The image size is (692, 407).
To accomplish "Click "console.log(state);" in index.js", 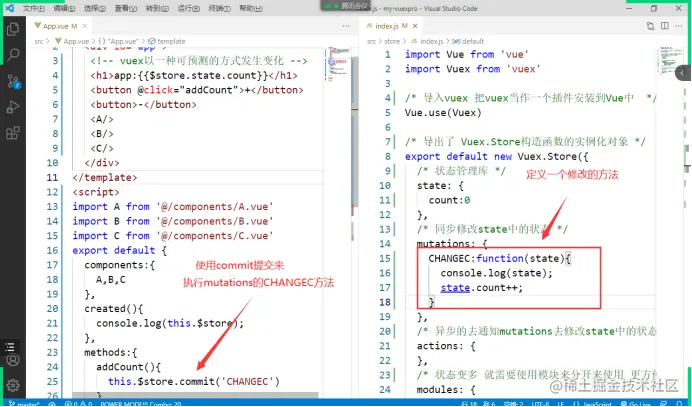I will [x=496, y=273].
